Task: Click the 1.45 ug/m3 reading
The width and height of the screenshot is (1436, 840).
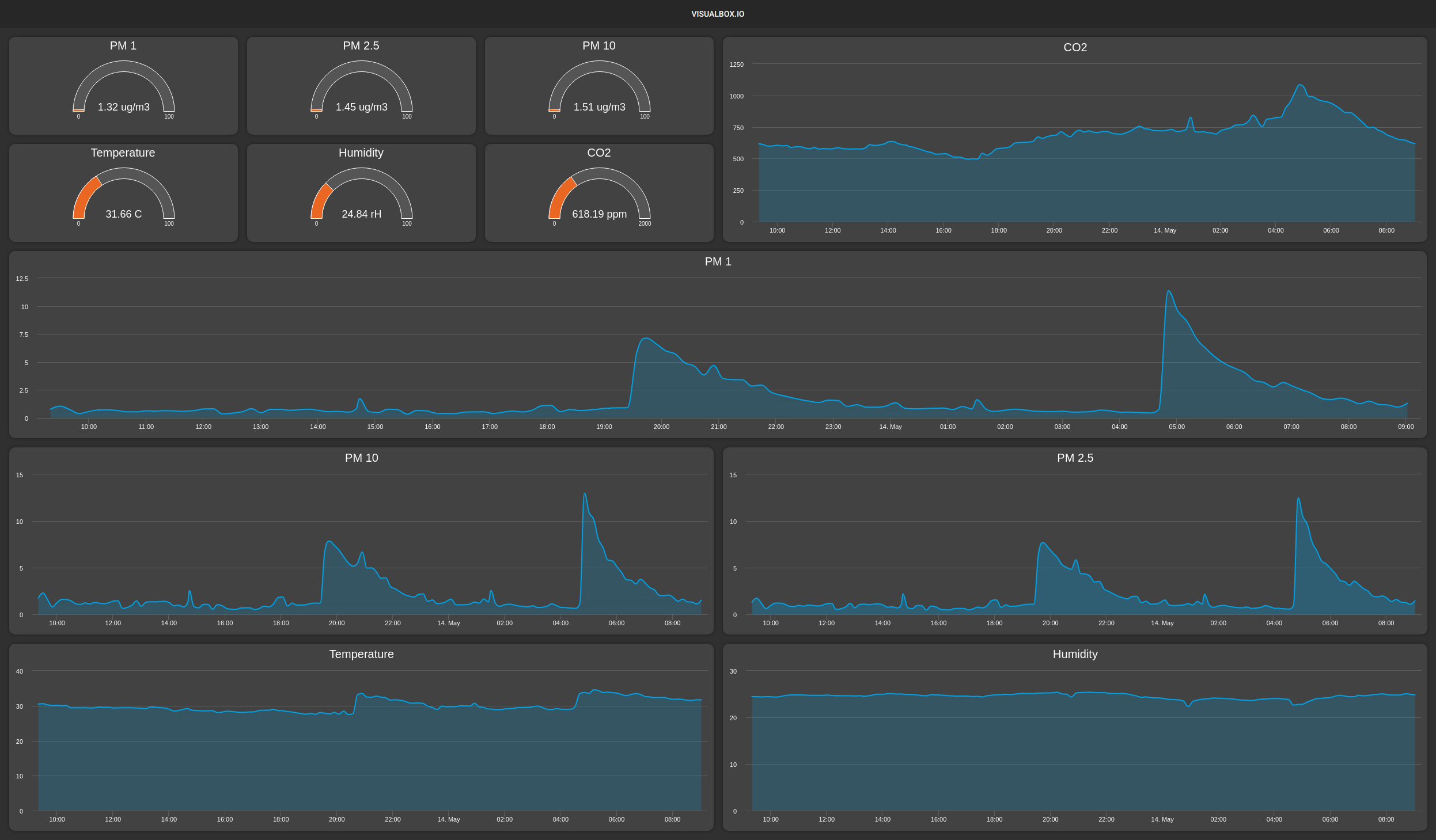Action: pyautogui.click(x=361, y=107)
